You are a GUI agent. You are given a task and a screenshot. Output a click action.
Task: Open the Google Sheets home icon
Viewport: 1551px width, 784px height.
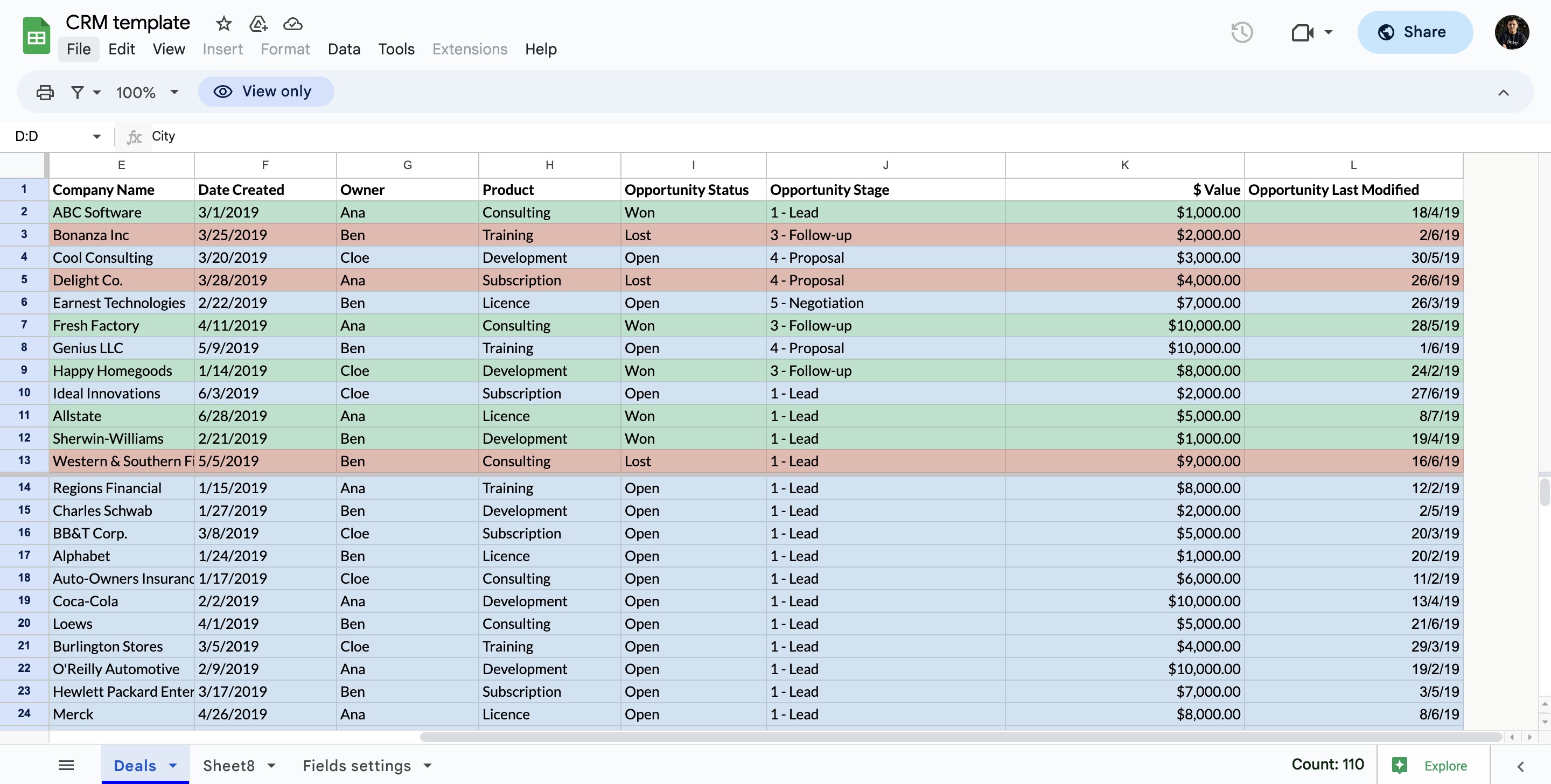(x=36, y=36)
